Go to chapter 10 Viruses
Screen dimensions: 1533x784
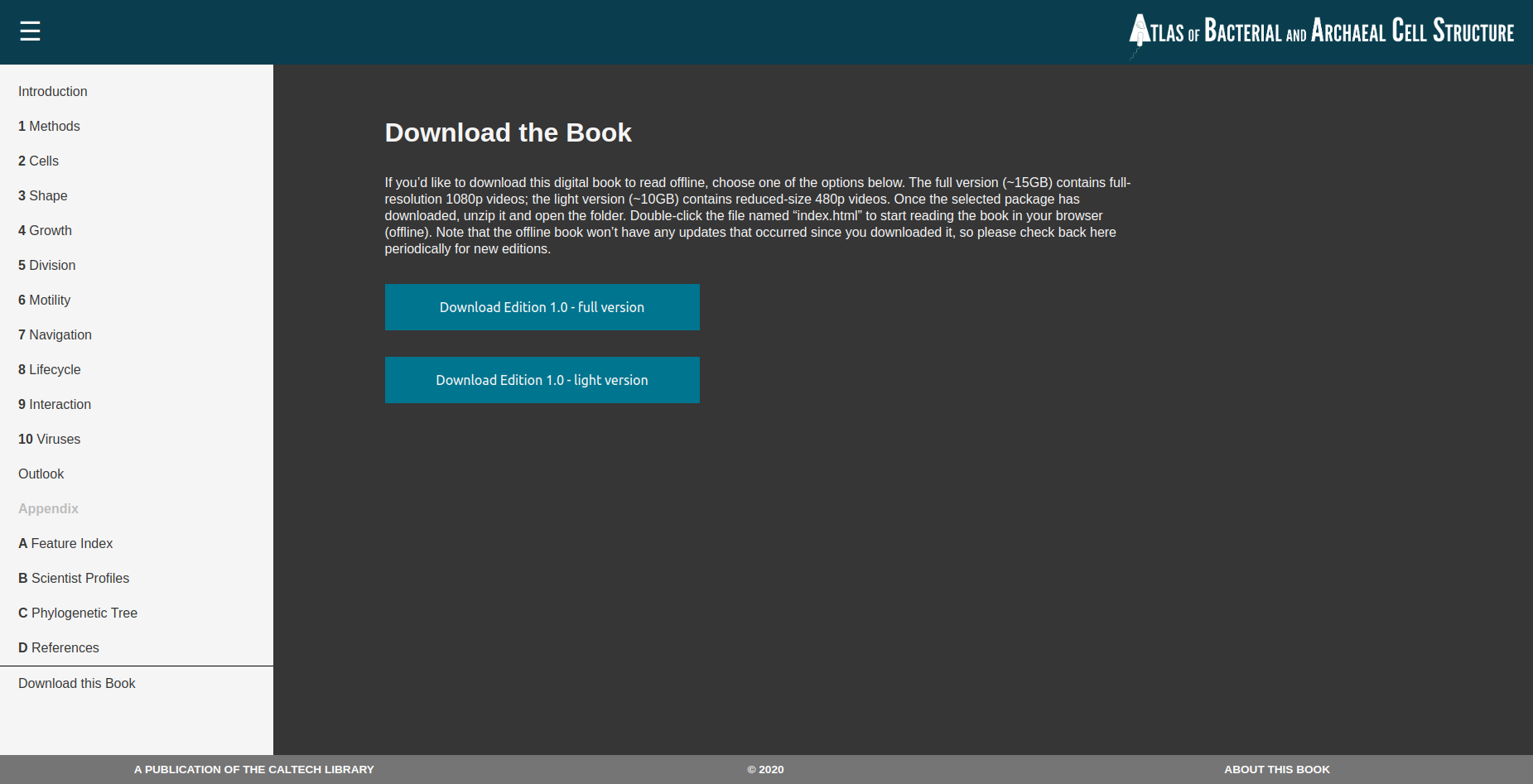click(49, 439)
